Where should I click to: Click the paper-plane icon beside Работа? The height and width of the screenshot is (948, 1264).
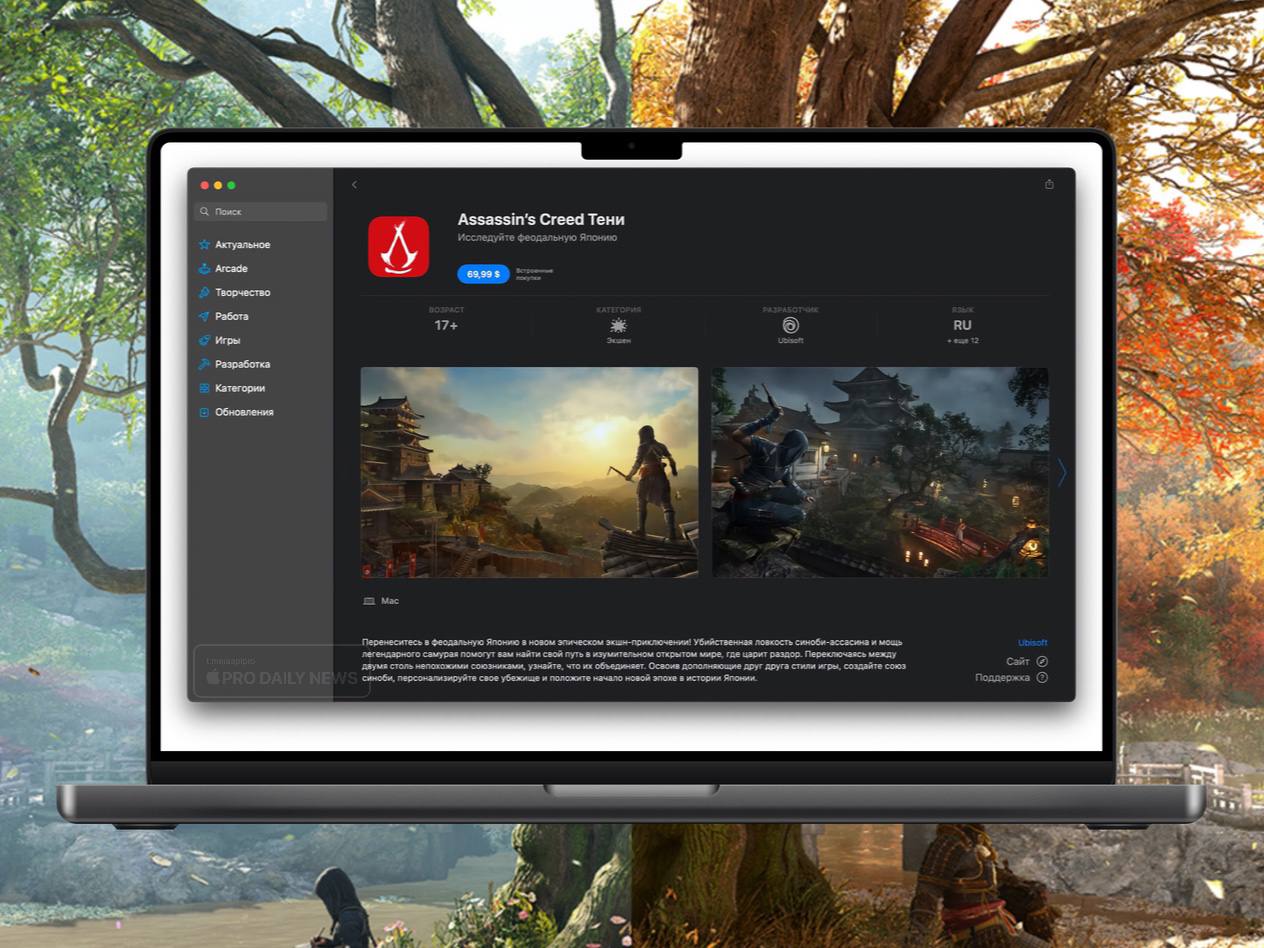click(204, 317)
